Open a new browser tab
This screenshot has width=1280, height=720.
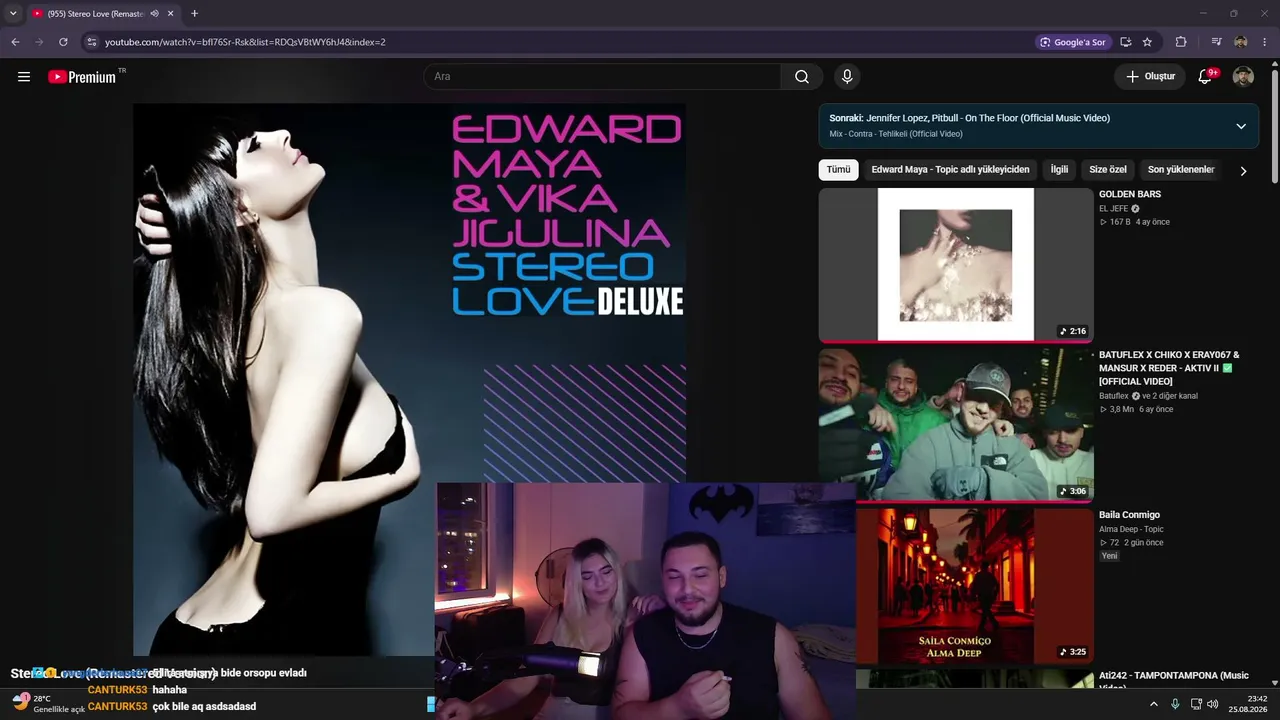(x=194, y=14)
